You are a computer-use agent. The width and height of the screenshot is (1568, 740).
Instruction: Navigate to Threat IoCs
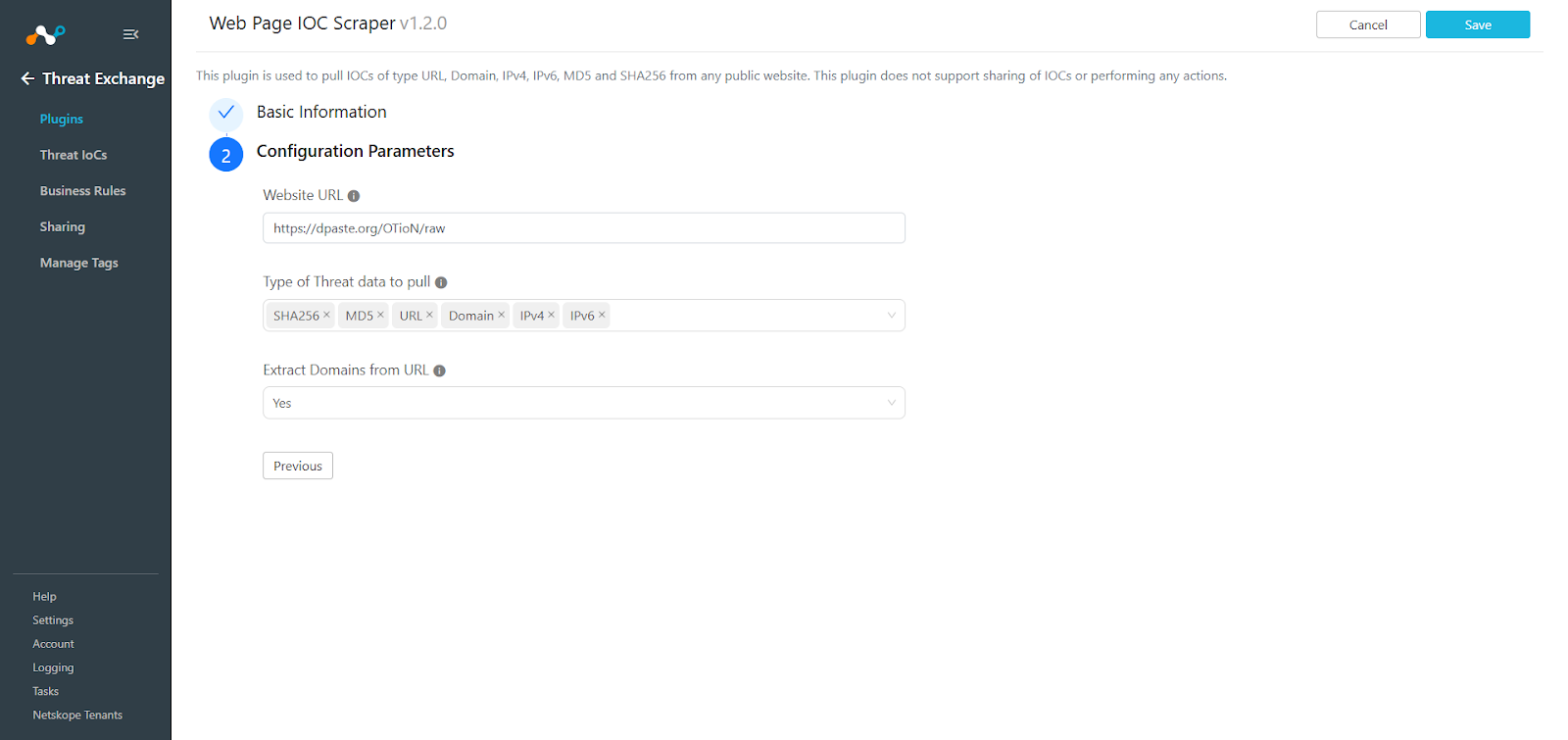73,154
